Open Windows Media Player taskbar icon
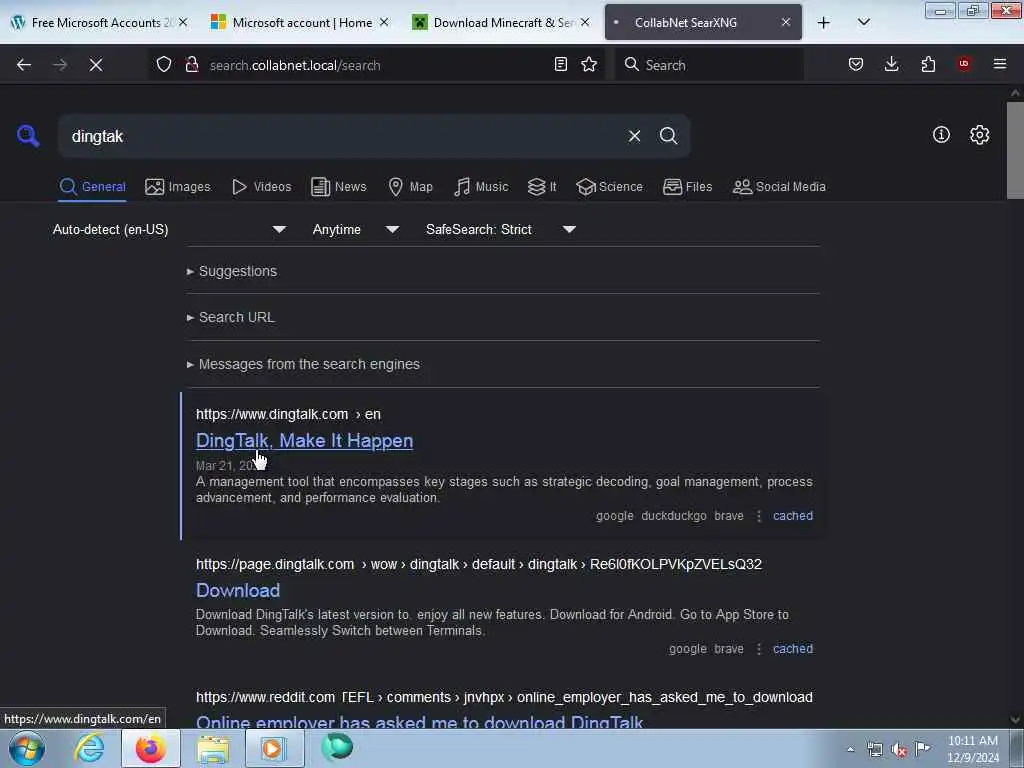This screenshot has height=768, width=1024. click(x=274, y=749)
